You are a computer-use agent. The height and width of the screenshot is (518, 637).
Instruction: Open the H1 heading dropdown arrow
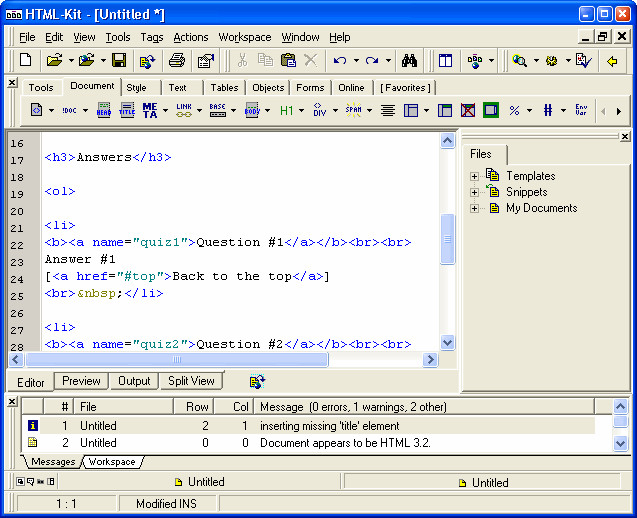pos(301,111)
